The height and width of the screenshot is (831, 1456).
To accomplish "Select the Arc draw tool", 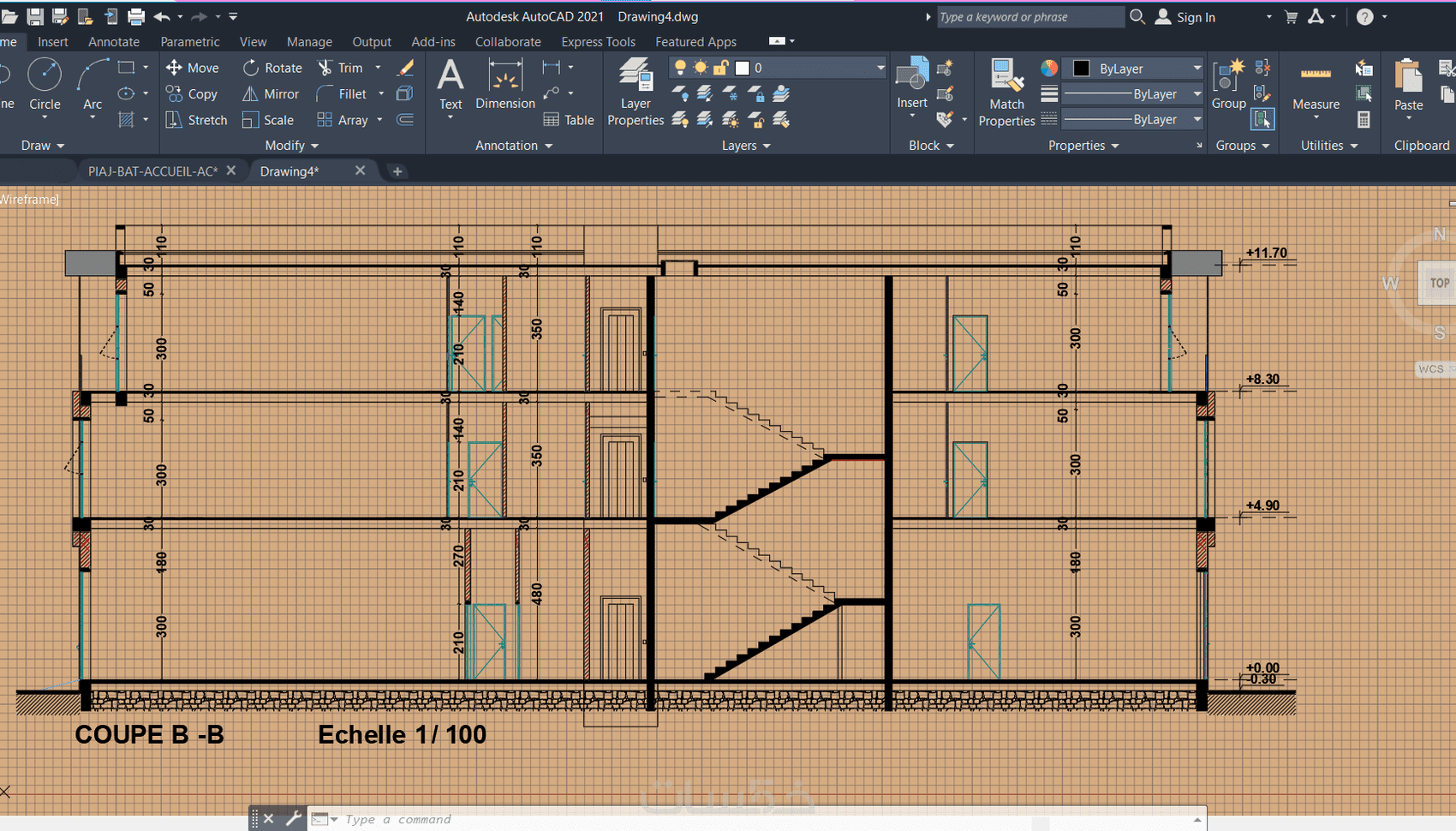I will (x=92, y=84).
